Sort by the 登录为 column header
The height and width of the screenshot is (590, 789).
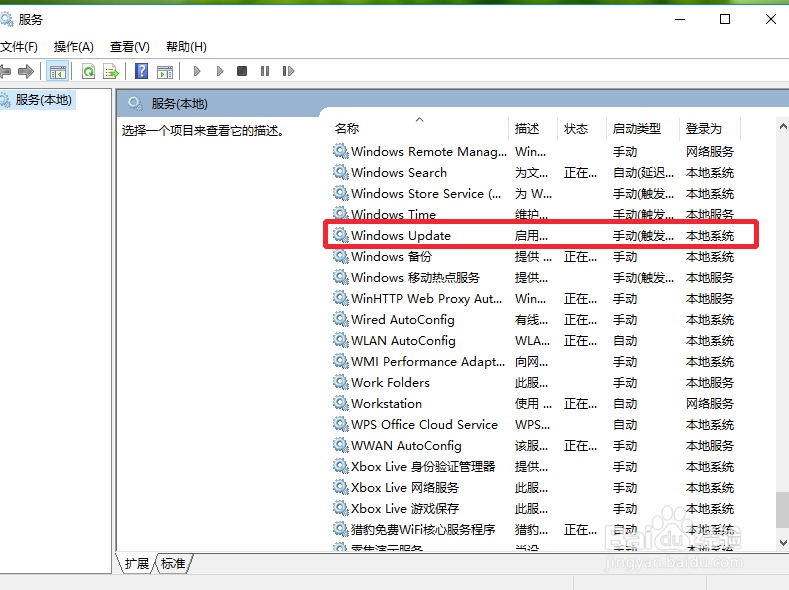click(x=703, y=129)
